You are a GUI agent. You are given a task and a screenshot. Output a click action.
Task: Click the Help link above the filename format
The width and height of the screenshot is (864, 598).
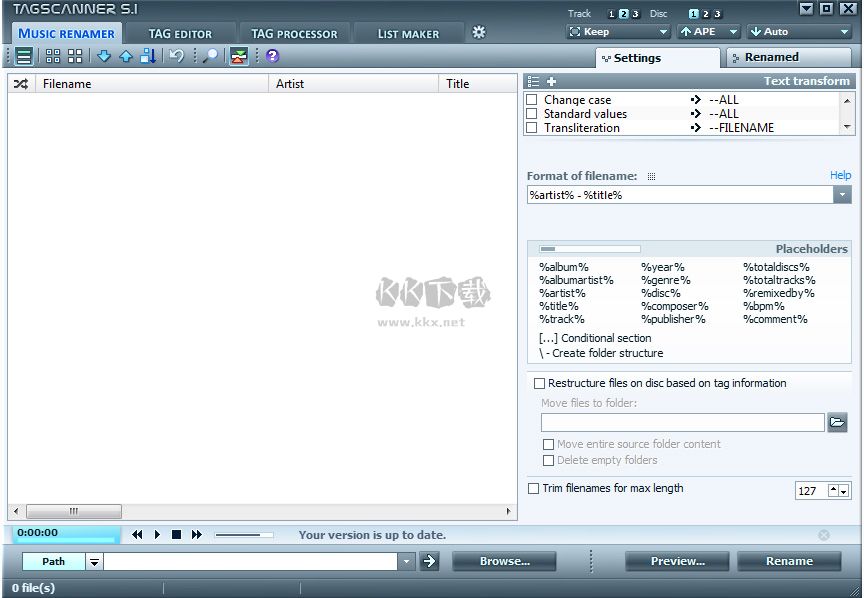click(x=839, y=175)
